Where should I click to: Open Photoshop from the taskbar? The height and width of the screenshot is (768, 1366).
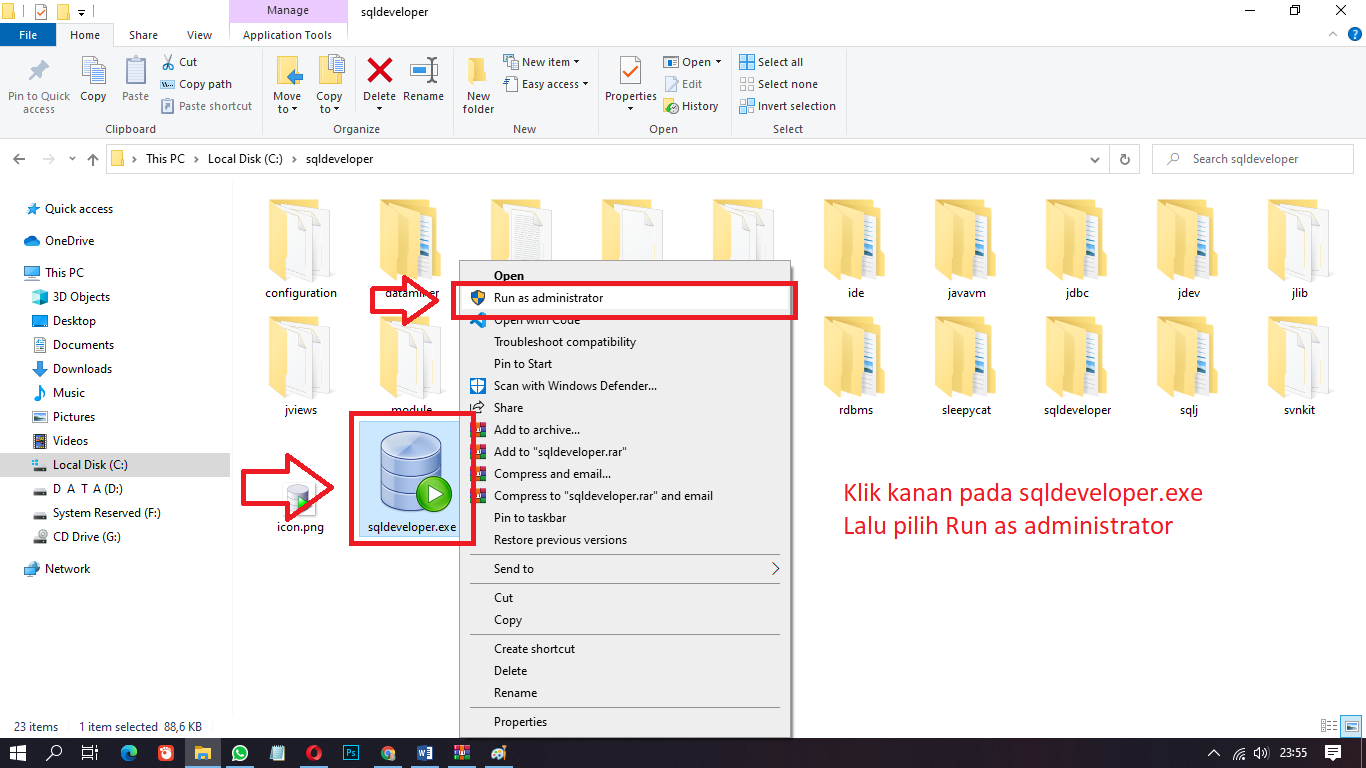click(351, 753)
